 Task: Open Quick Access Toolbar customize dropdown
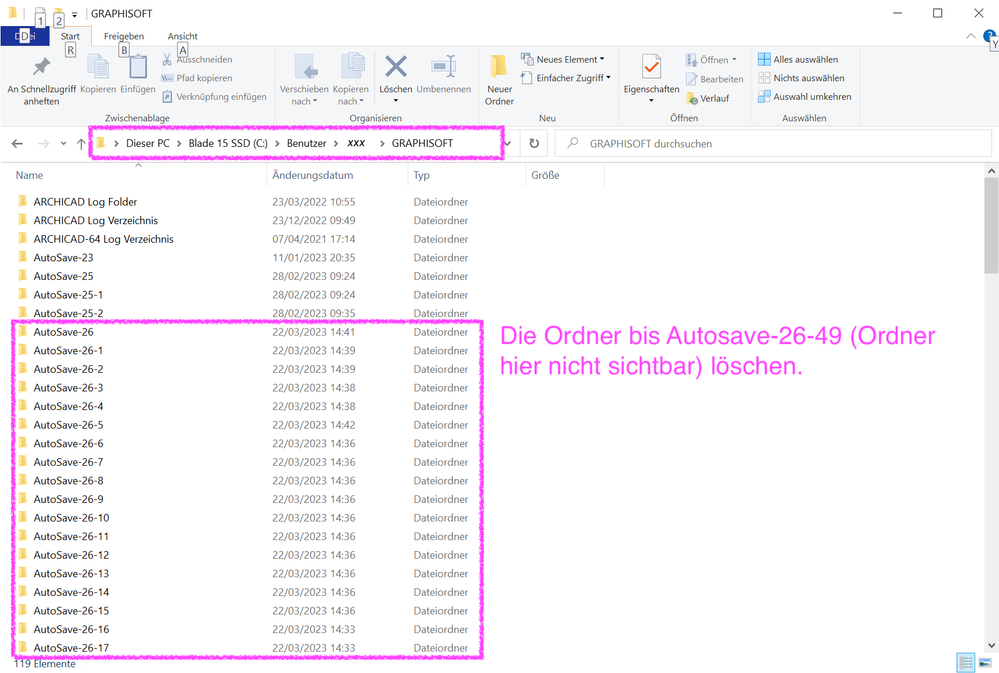tap(75, 13)
